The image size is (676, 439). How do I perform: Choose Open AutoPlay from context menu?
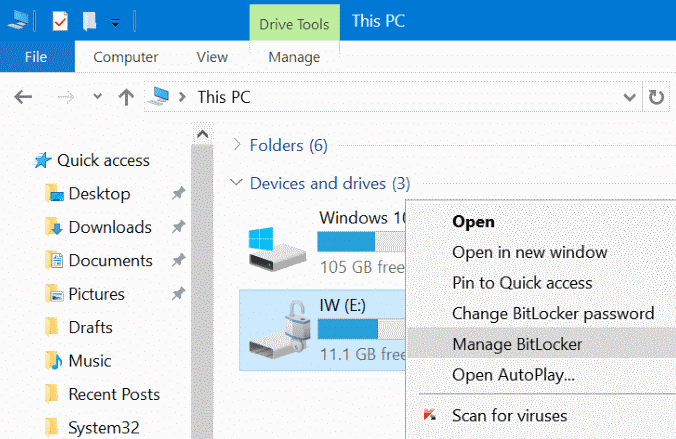541,375
